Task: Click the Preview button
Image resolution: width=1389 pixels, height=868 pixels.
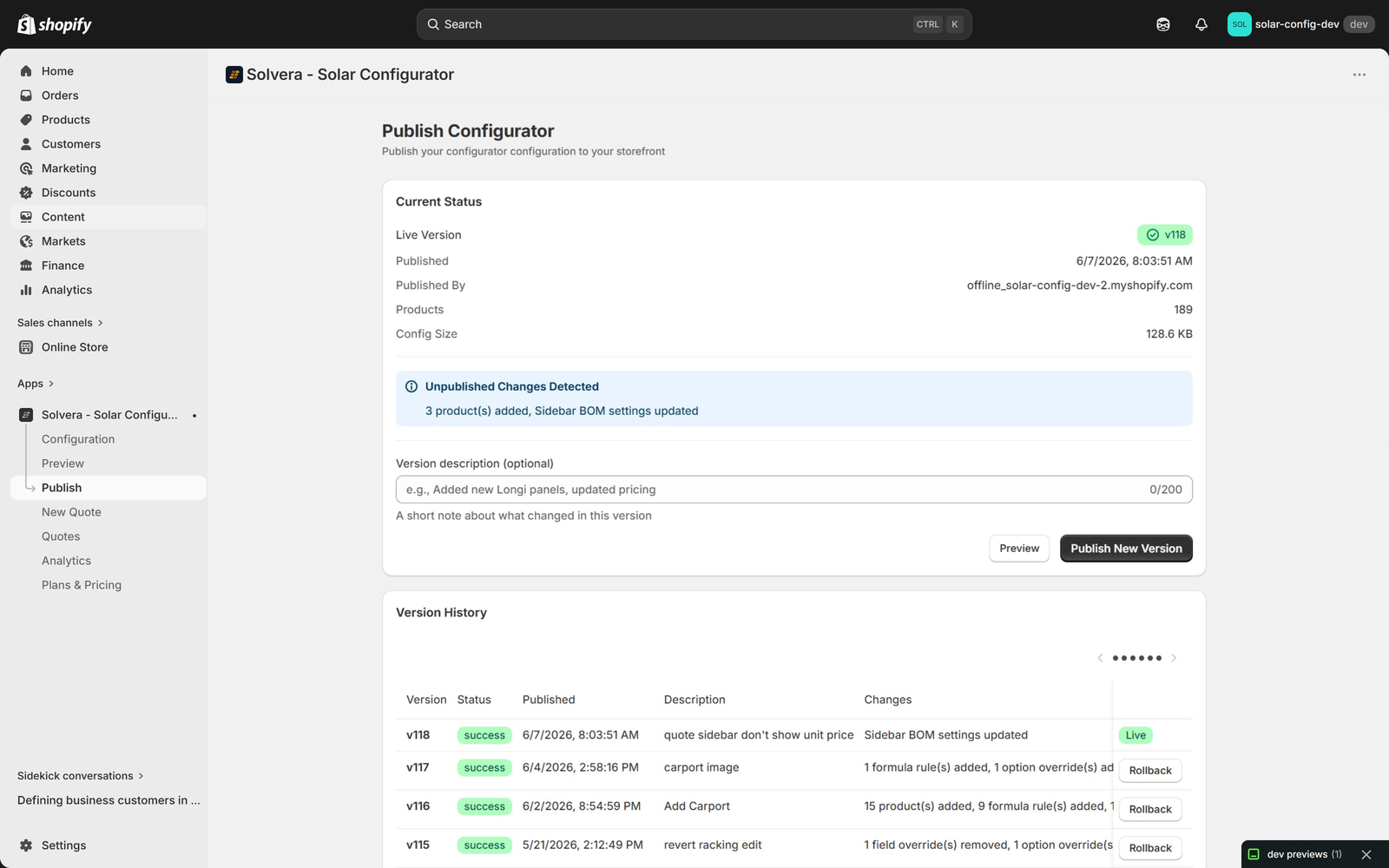Action: tap(1019, 549)
